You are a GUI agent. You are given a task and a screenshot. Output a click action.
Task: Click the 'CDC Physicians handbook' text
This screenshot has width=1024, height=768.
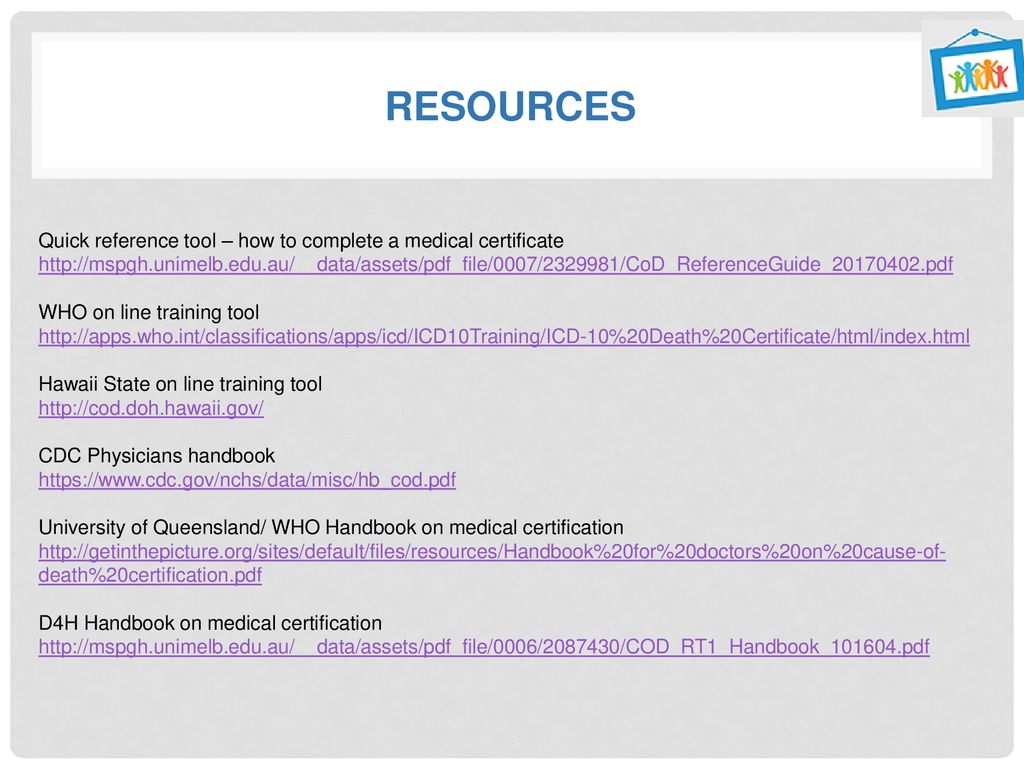click(157, 456)
